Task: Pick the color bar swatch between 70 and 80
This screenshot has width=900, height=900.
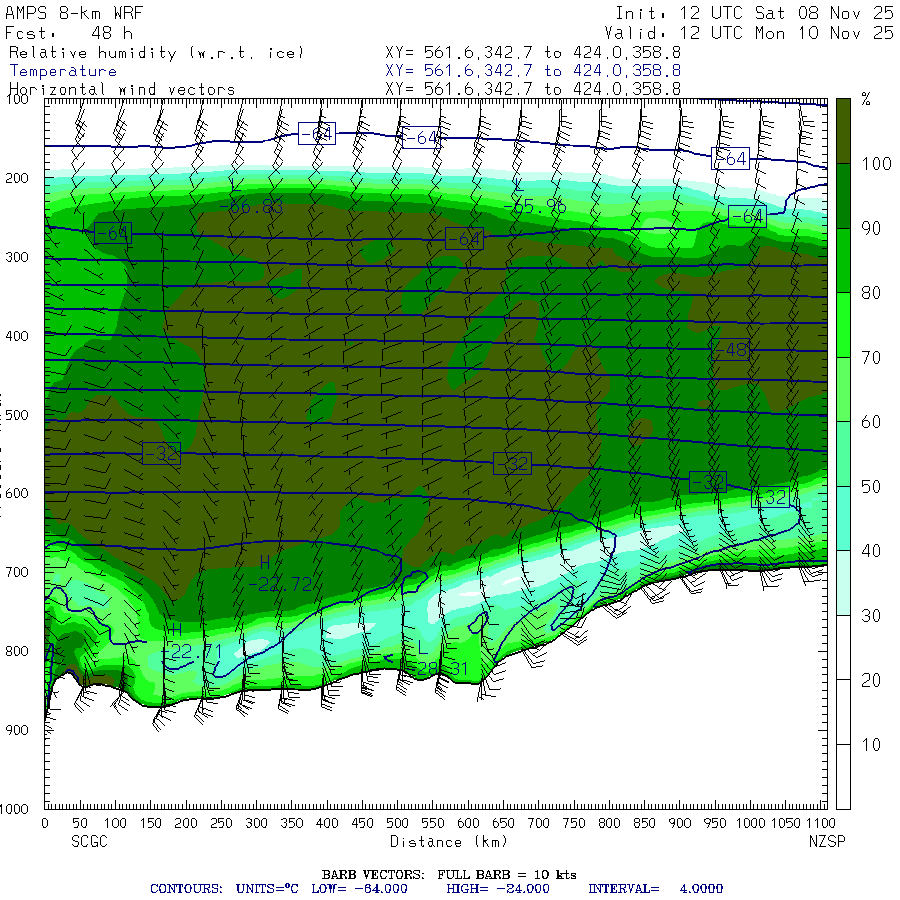Action: pyautogui.click(x=843, y=325)
